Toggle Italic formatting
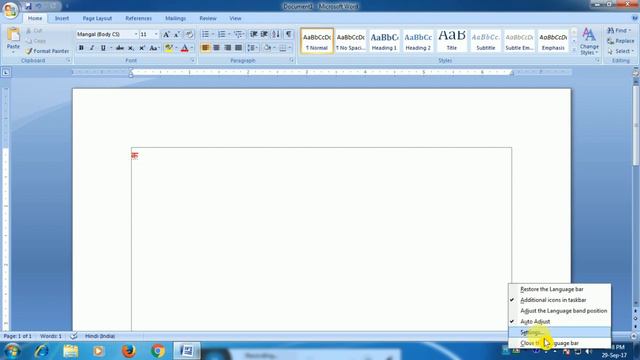This screenshot has height=360, width=640. tap(92, 48)
